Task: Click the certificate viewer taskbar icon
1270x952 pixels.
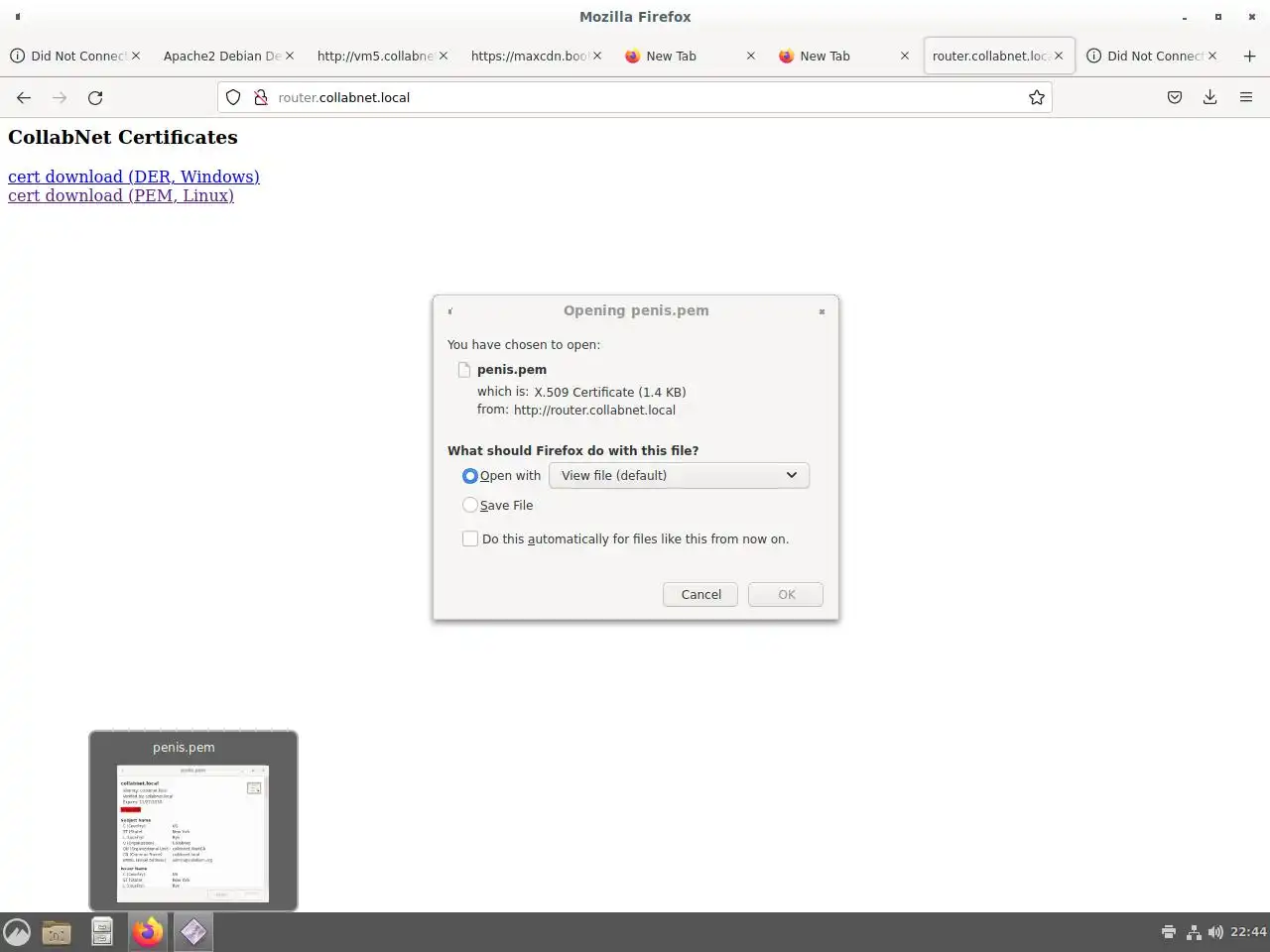Action: click(x=193, y=932)
